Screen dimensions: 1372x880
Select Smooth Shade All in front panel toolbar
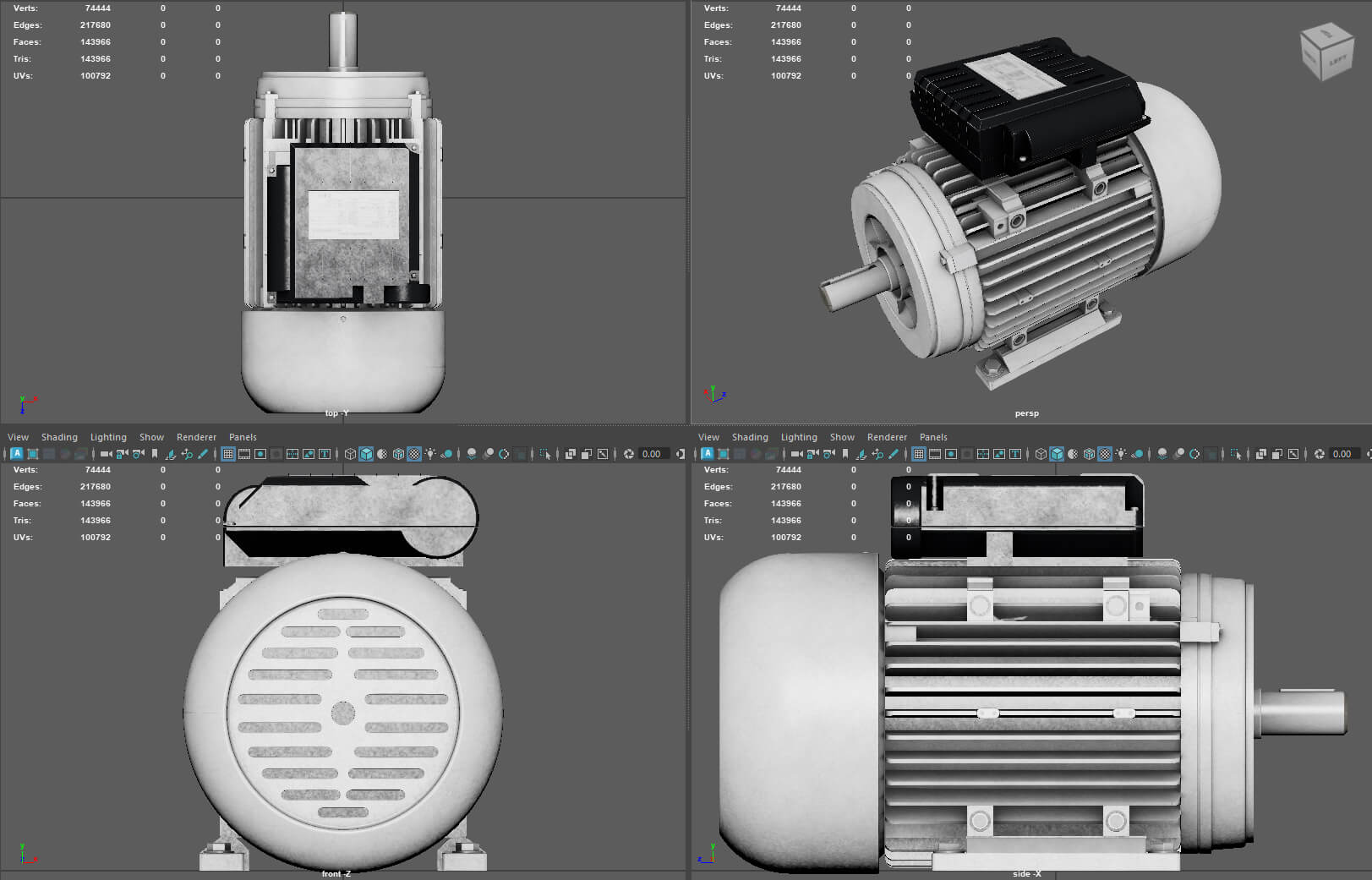366,454
